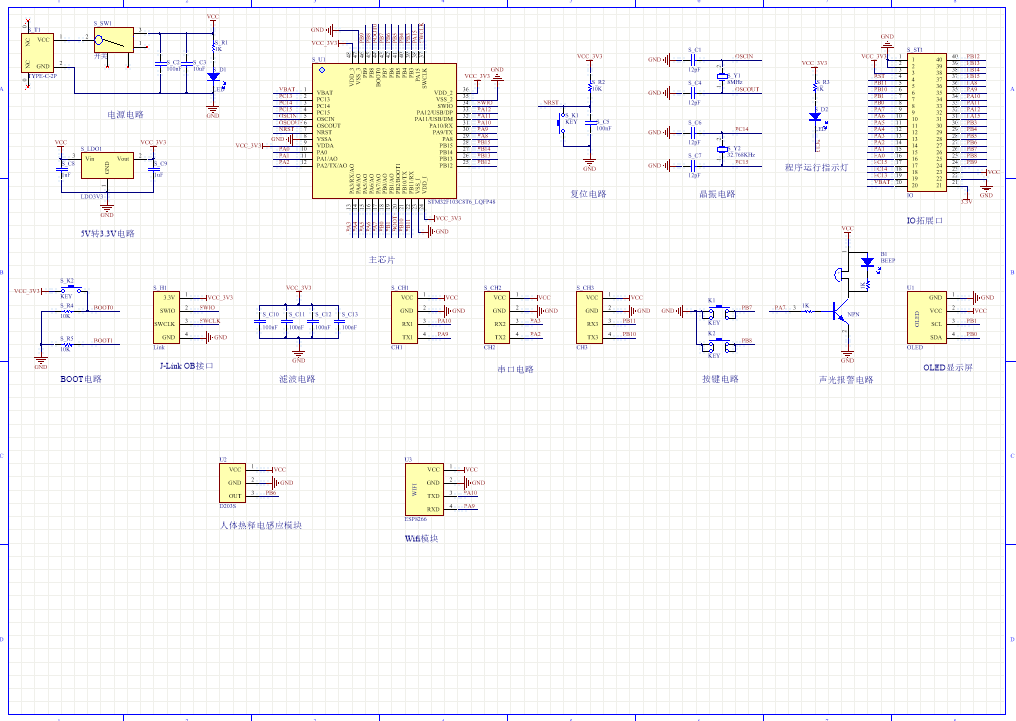Select the S_C7 12pF crystal capacitor
The width and height of the screenshot is (1016, 721).
tap(693, 166)
